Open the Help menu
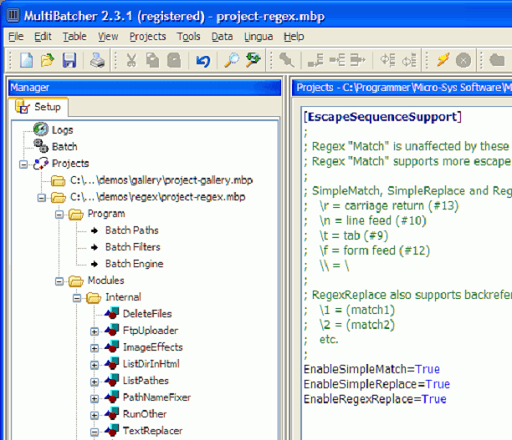The image size is (512, 440). click(x=294, y=36)
